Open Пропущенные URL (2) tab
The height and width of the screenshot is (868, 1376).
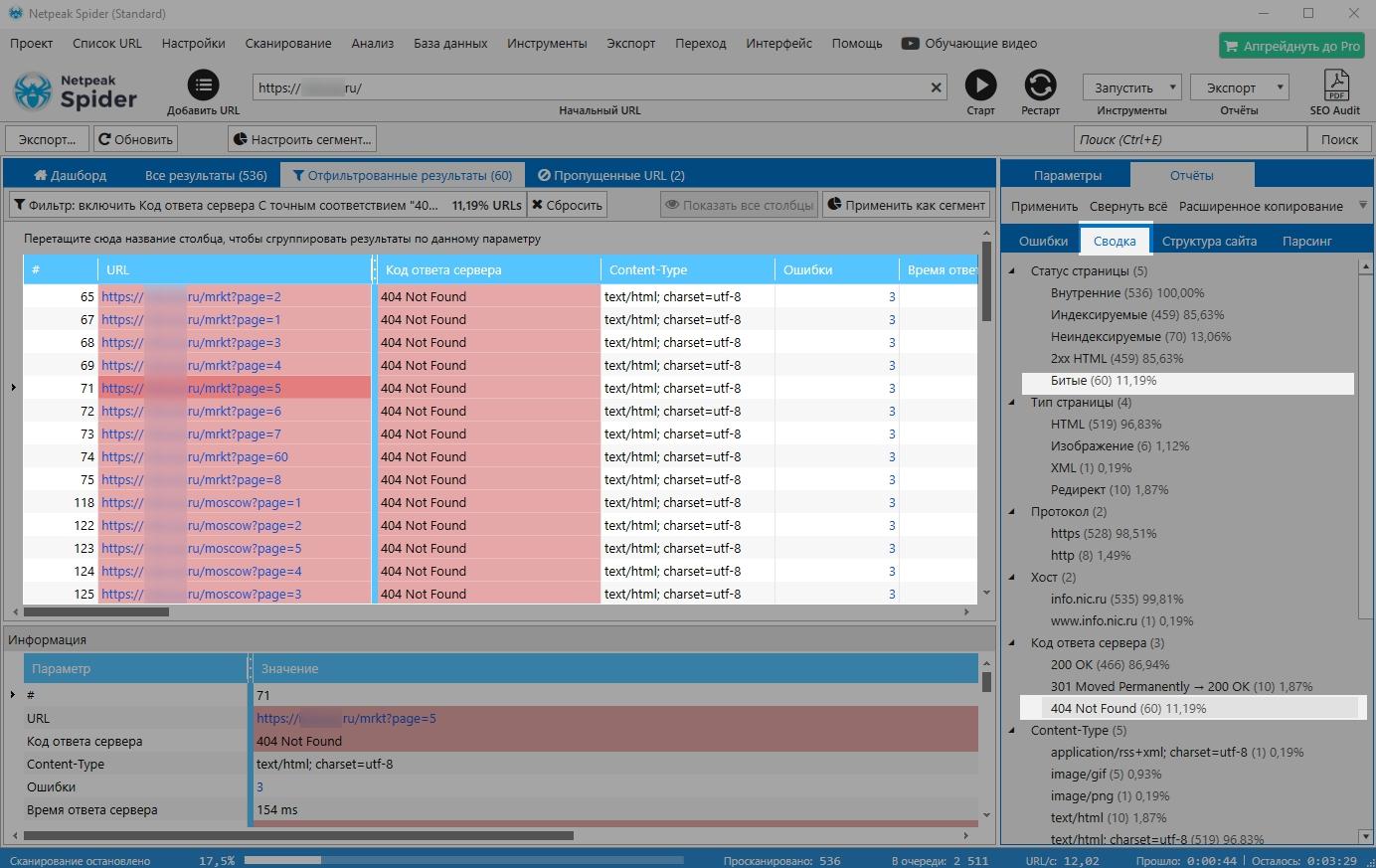click(611, 175)
